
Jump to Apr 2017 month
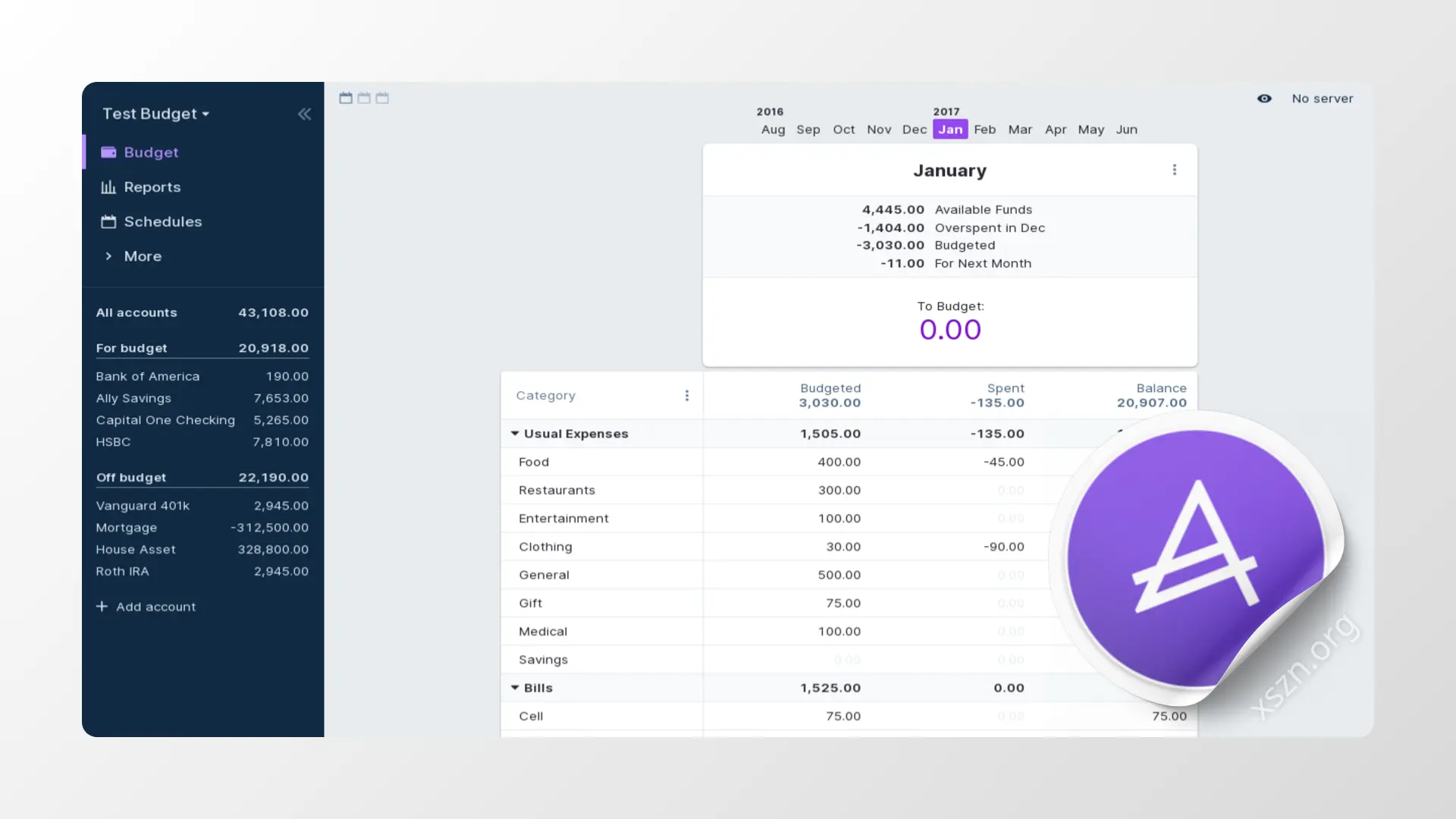(1056, 130)
